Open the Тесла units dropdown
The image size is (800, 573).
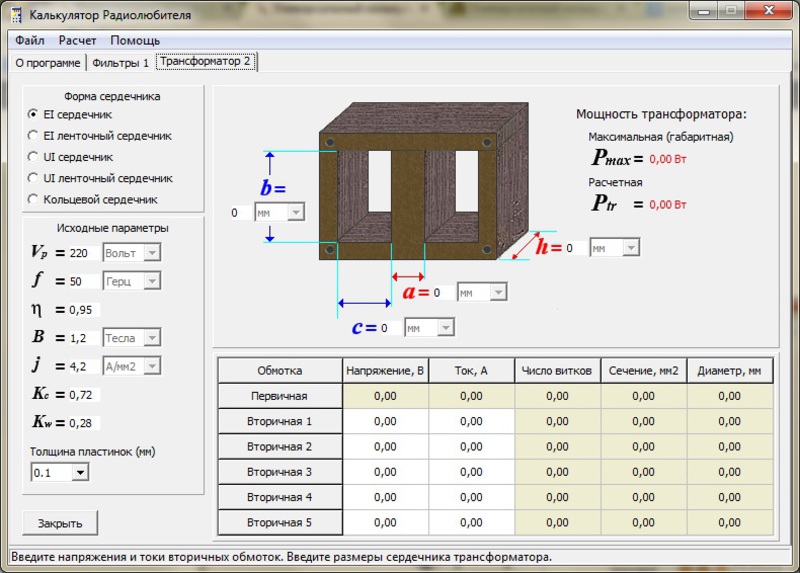151,337
